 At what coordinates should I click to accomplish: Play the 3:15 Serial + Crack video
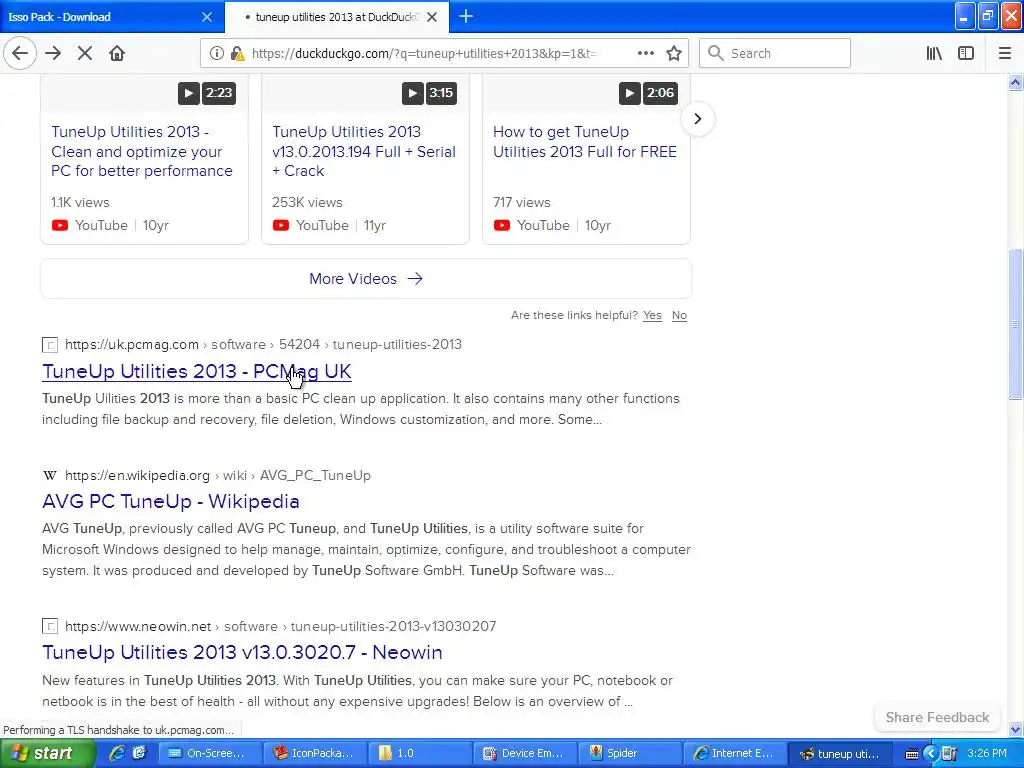413,93
